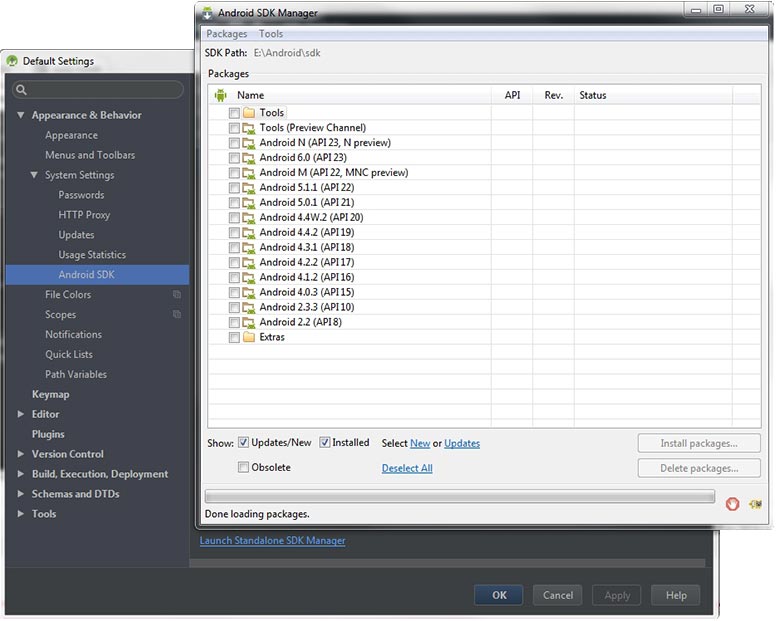Check the Android 4.4.2 (API 19) checkbox

(x=234, y=233)
